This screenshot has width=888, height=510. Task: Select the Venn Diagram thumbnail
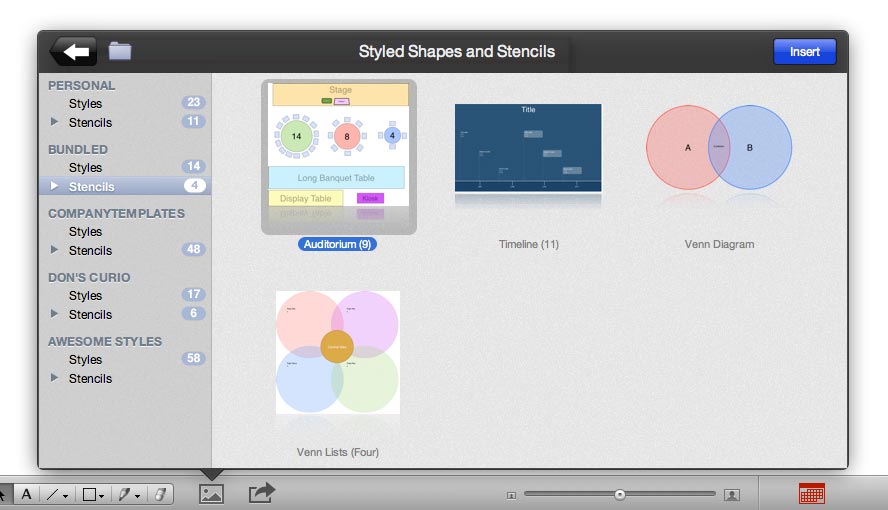tap(719, 147)
